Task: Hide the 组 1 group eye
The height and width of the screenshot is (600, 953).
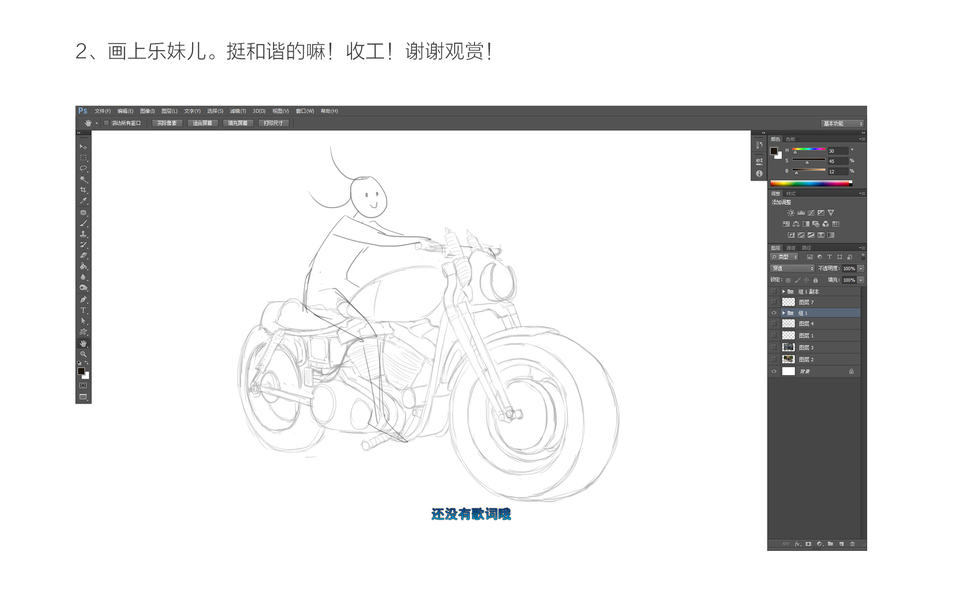Action: click(774, 313)
